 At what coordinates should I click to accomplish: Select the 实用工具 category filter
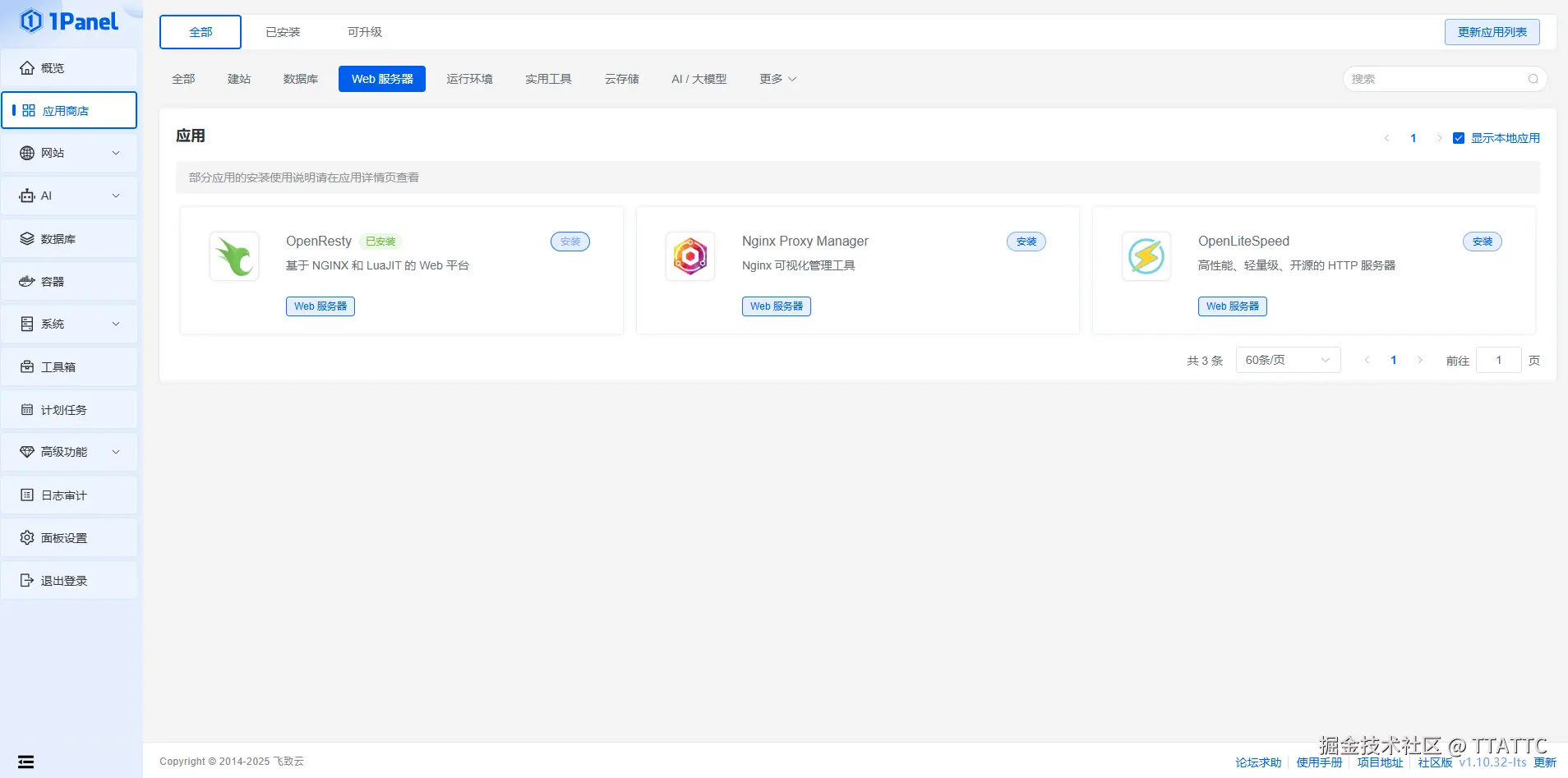[x=548, y=79]
